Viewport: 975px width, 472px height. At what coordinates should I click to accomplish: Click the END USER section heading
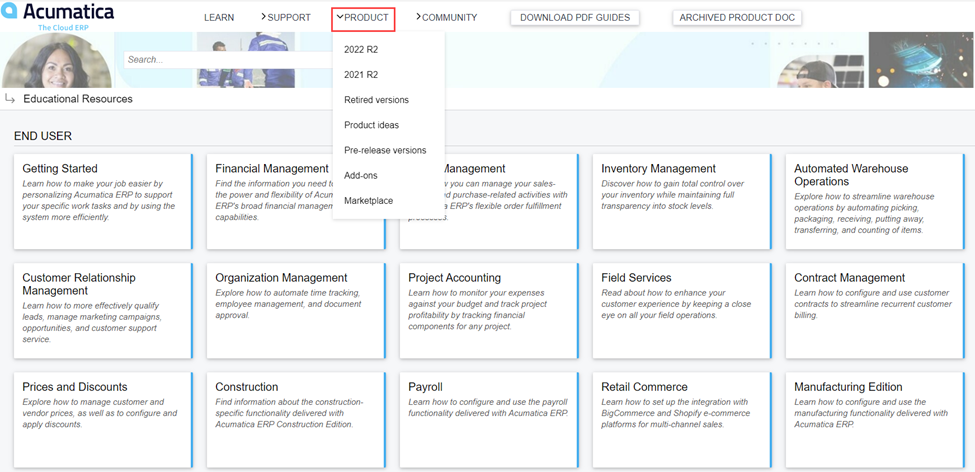[x=43, y=136]
